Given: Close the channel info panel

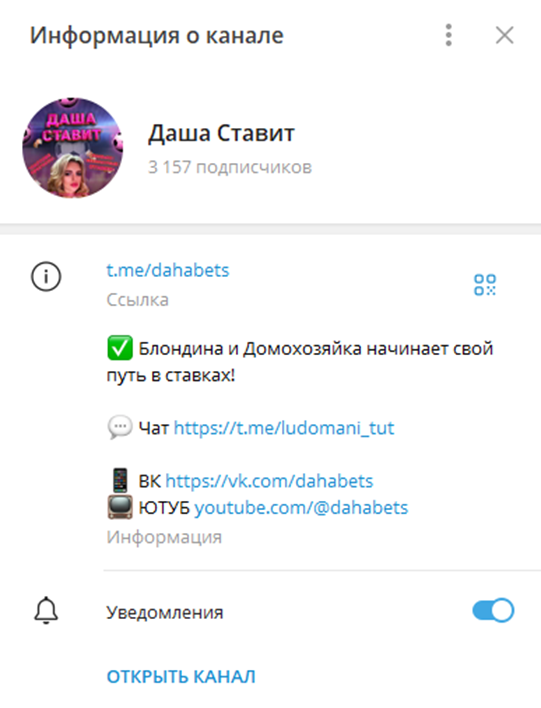Looking at the screenshot, I should [x=504, y=35].
